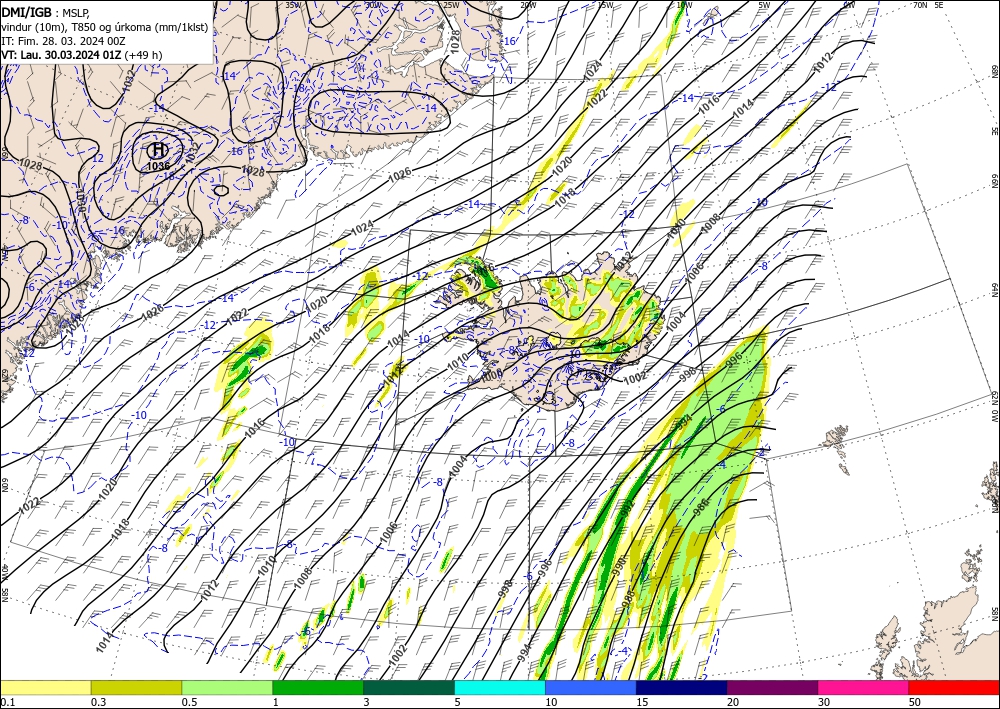Click the legend value 50
1000x709 pixels.
[915, 702]
